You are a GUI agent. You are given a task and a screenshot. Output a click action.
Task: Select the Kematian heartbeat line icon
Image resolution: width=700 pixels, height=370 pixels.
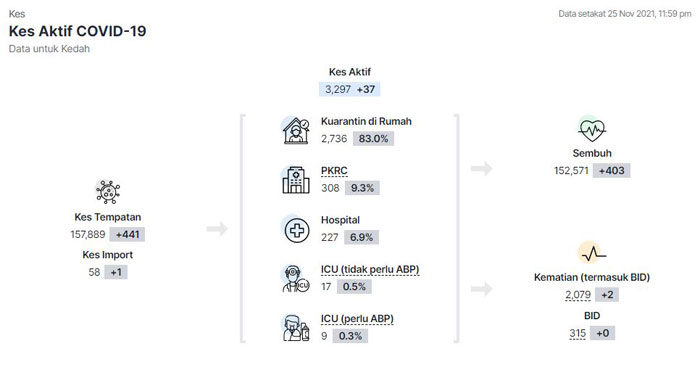(592, 254)
